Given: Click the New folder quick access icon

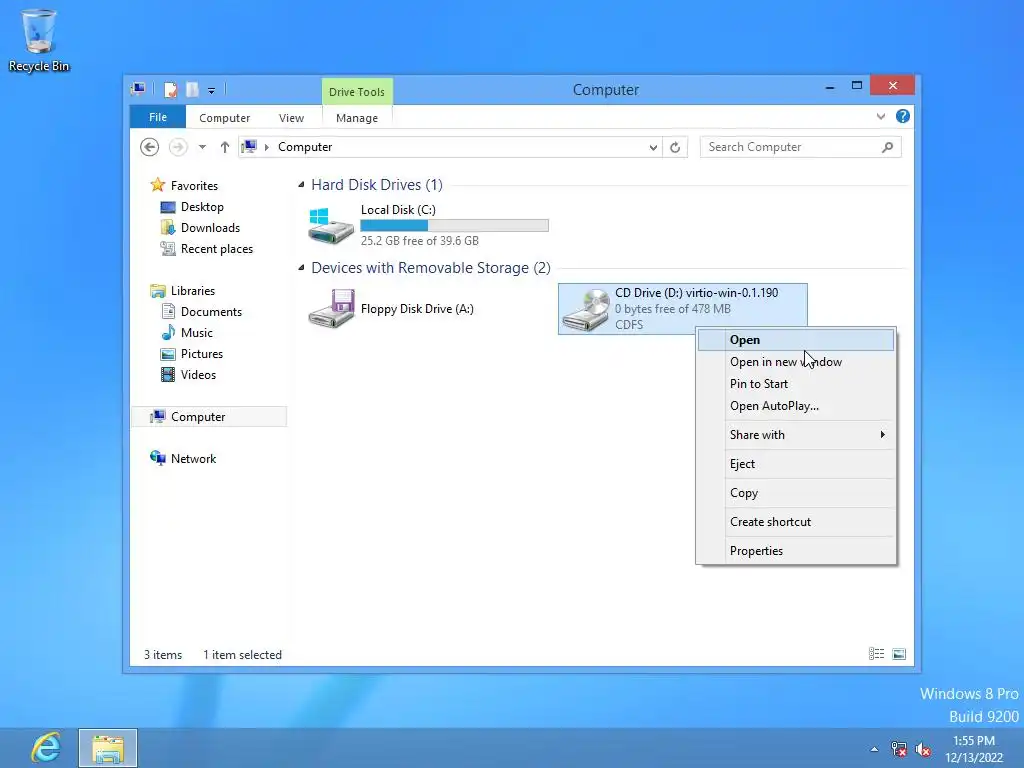Looking at the screenshot, I should pos(193,89).
